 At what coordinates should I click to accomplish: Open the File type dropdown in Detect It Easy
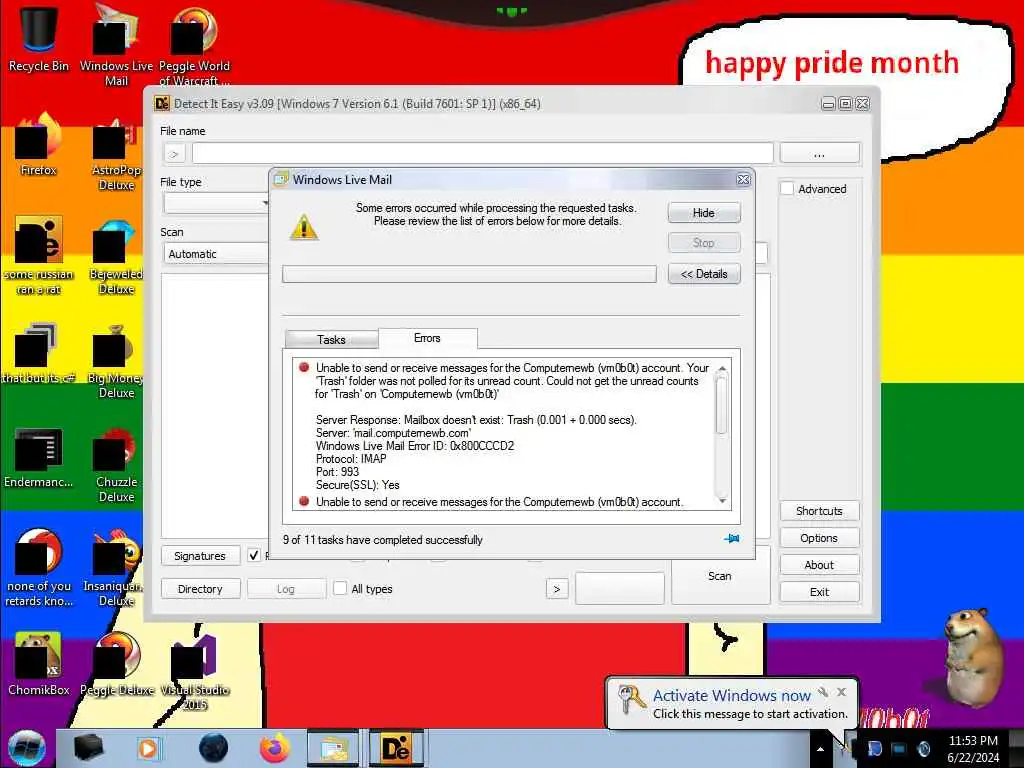pos(216,203)
